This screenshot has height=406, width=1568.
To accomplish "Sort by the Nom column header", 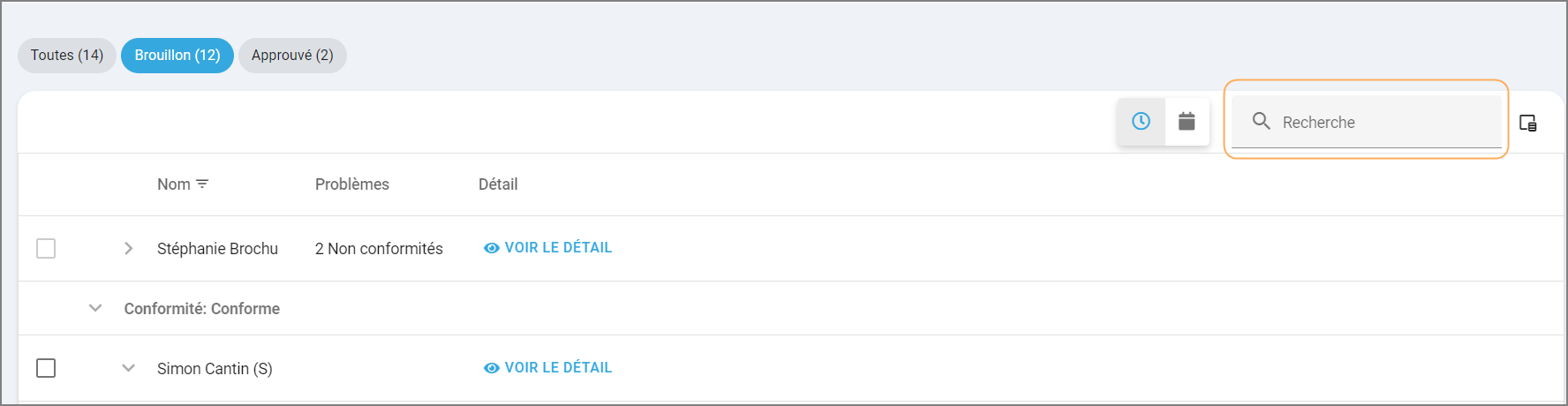I will click(x=174, y=184).
